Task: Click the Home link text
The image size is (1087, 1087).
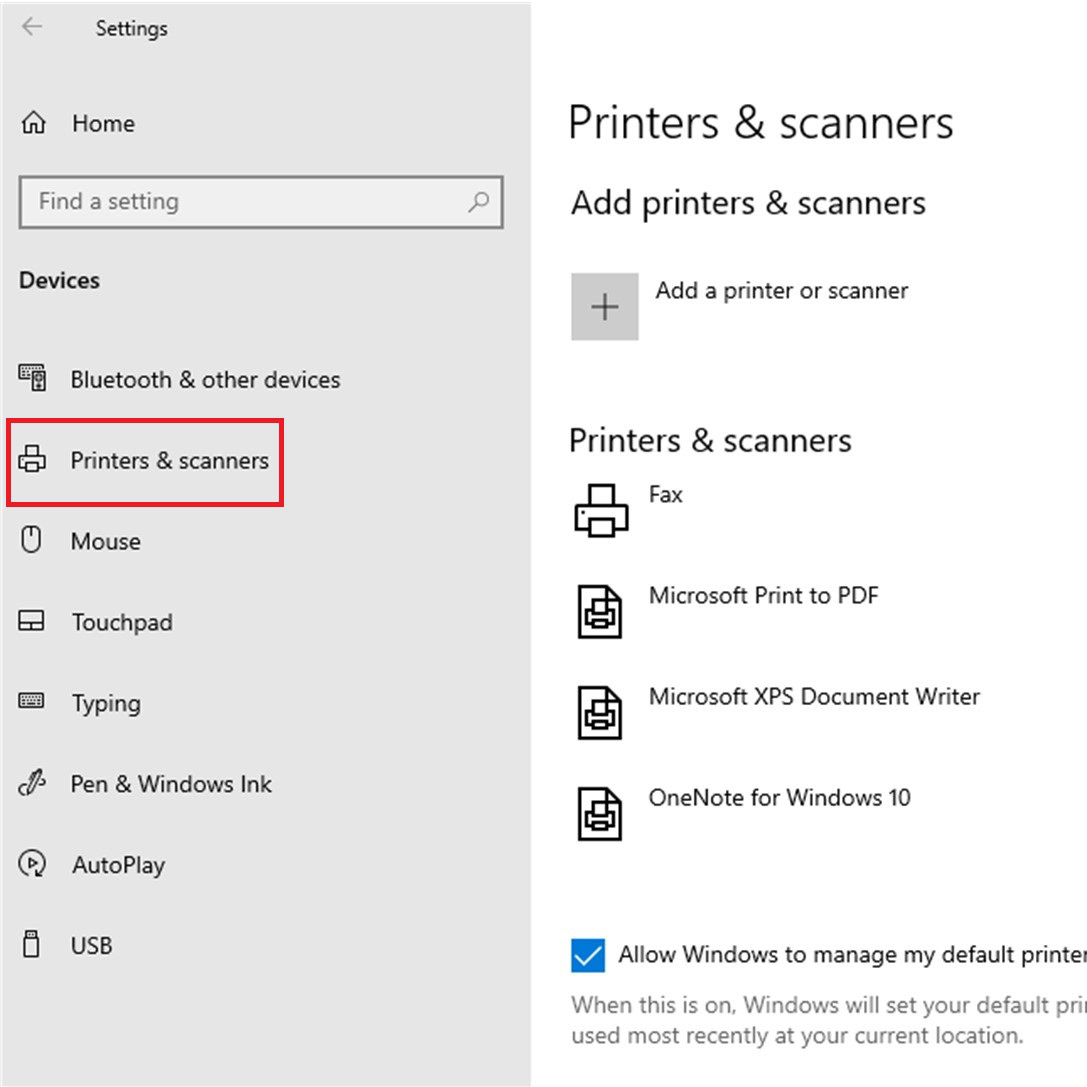Action: [103, 123]
